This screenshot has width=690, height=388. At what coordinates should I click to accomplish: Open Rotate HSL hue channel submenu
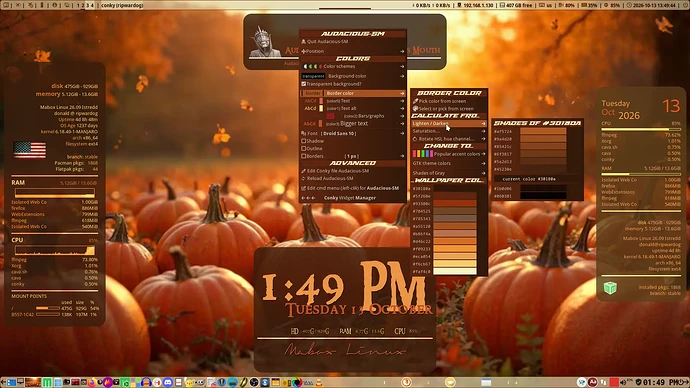click(x=449, y=139)
